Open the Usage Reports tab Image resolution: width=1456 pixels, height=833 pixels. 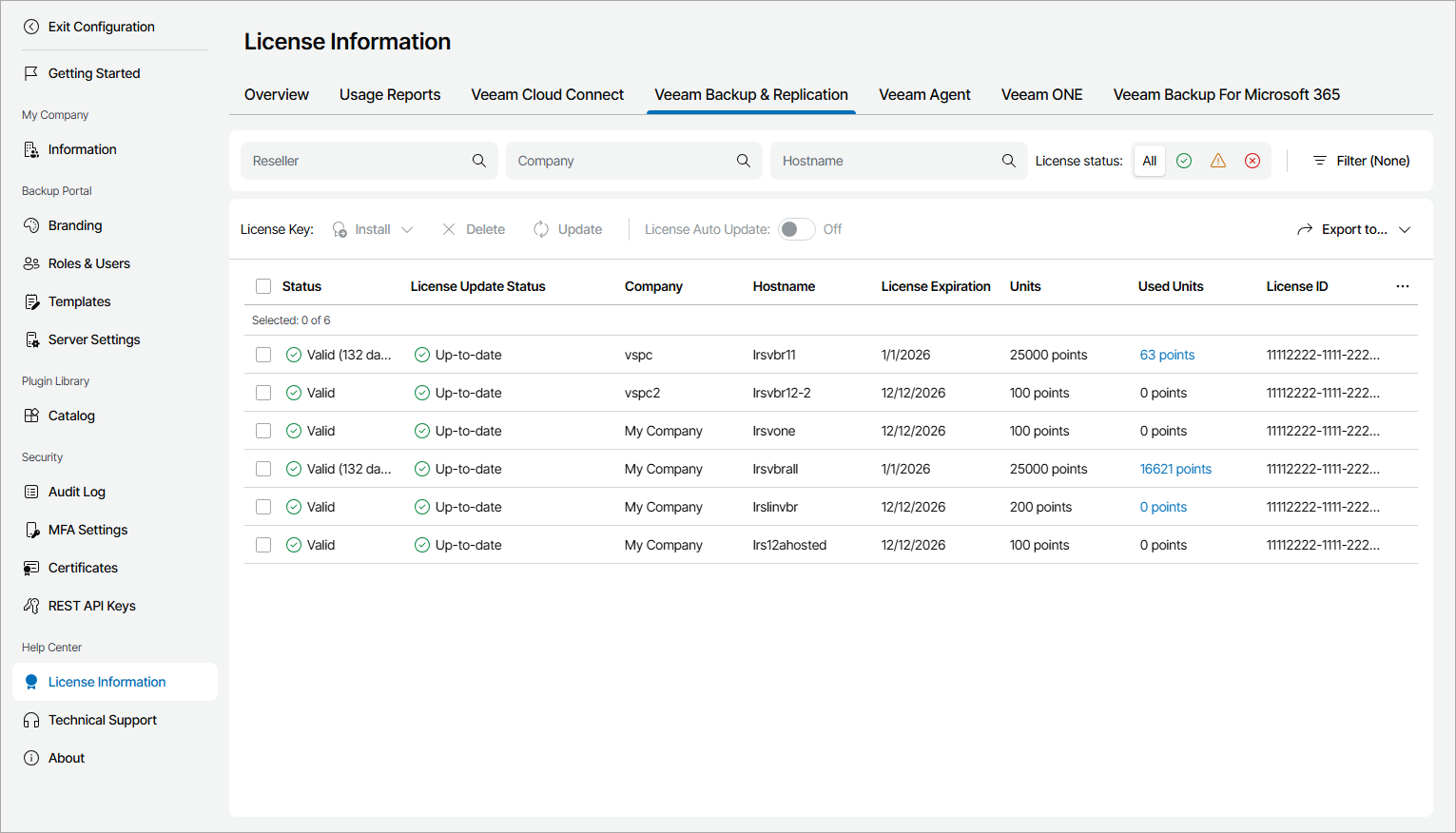tap(390, 94)
